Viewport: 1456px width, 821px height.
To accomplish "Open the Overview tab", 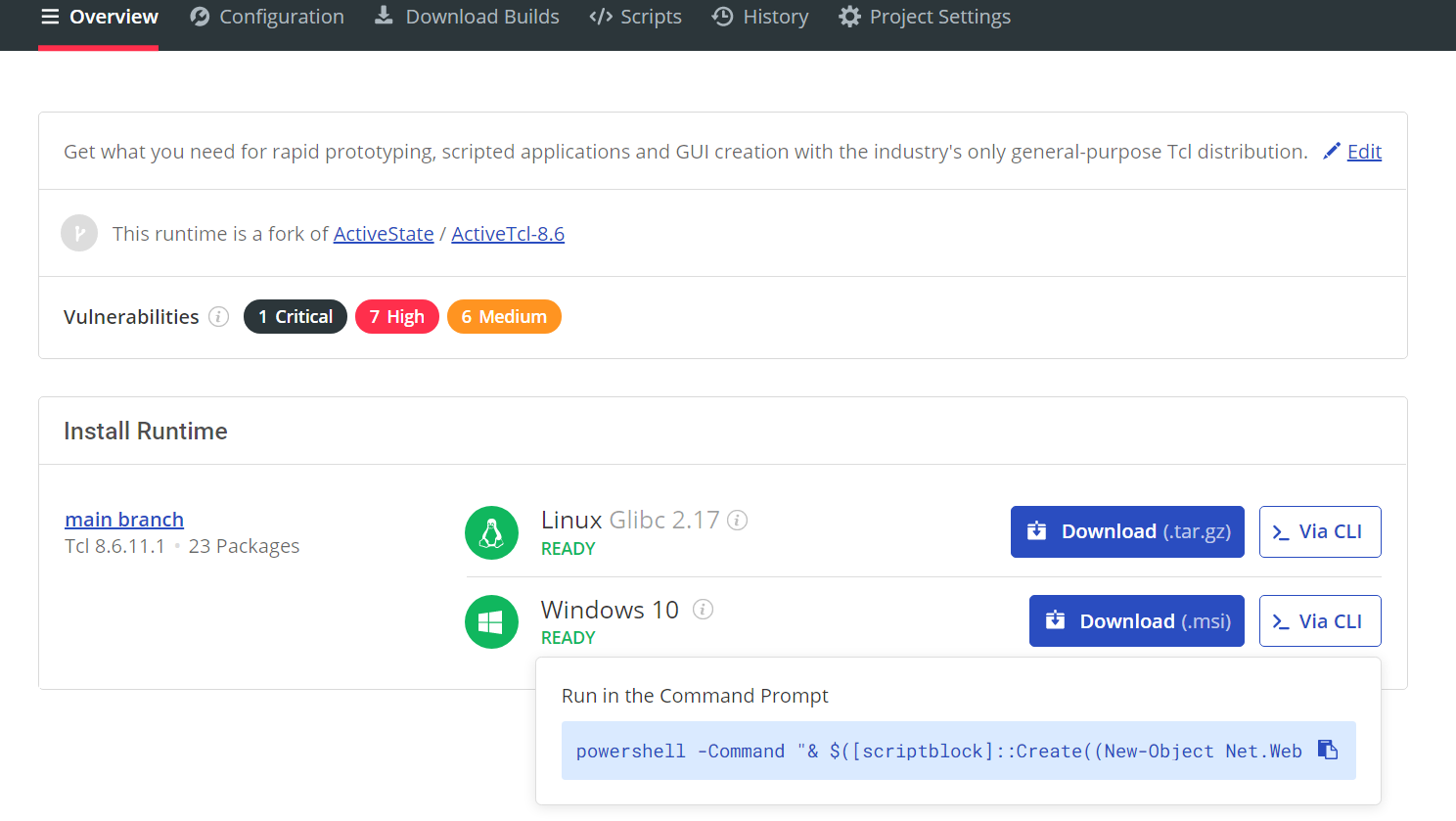I will tap(99, 17).
